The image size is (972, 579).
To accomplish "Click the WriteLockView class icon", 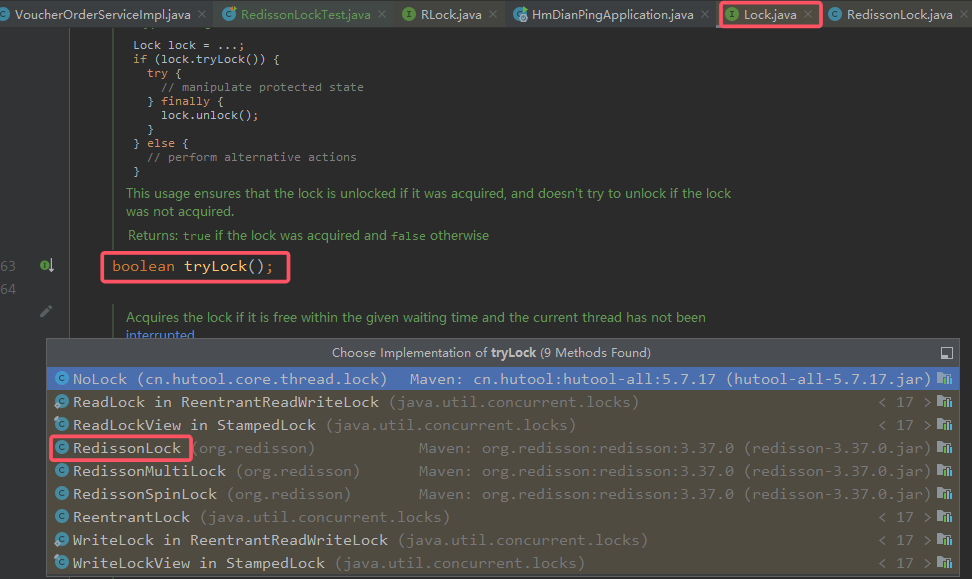I will click(61, 562).
